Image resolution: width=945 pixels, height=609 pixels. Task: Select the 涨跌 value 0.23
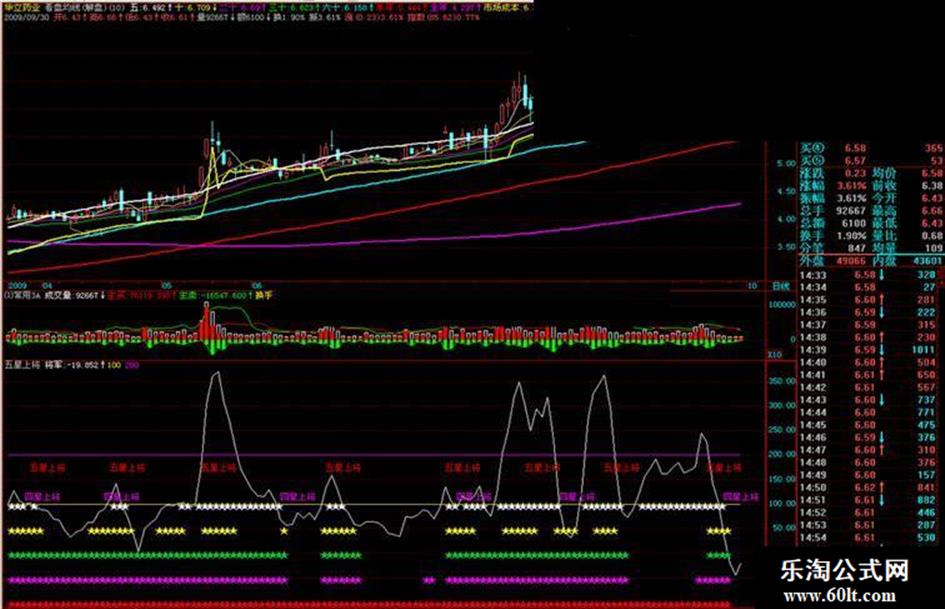click(855, 174)
